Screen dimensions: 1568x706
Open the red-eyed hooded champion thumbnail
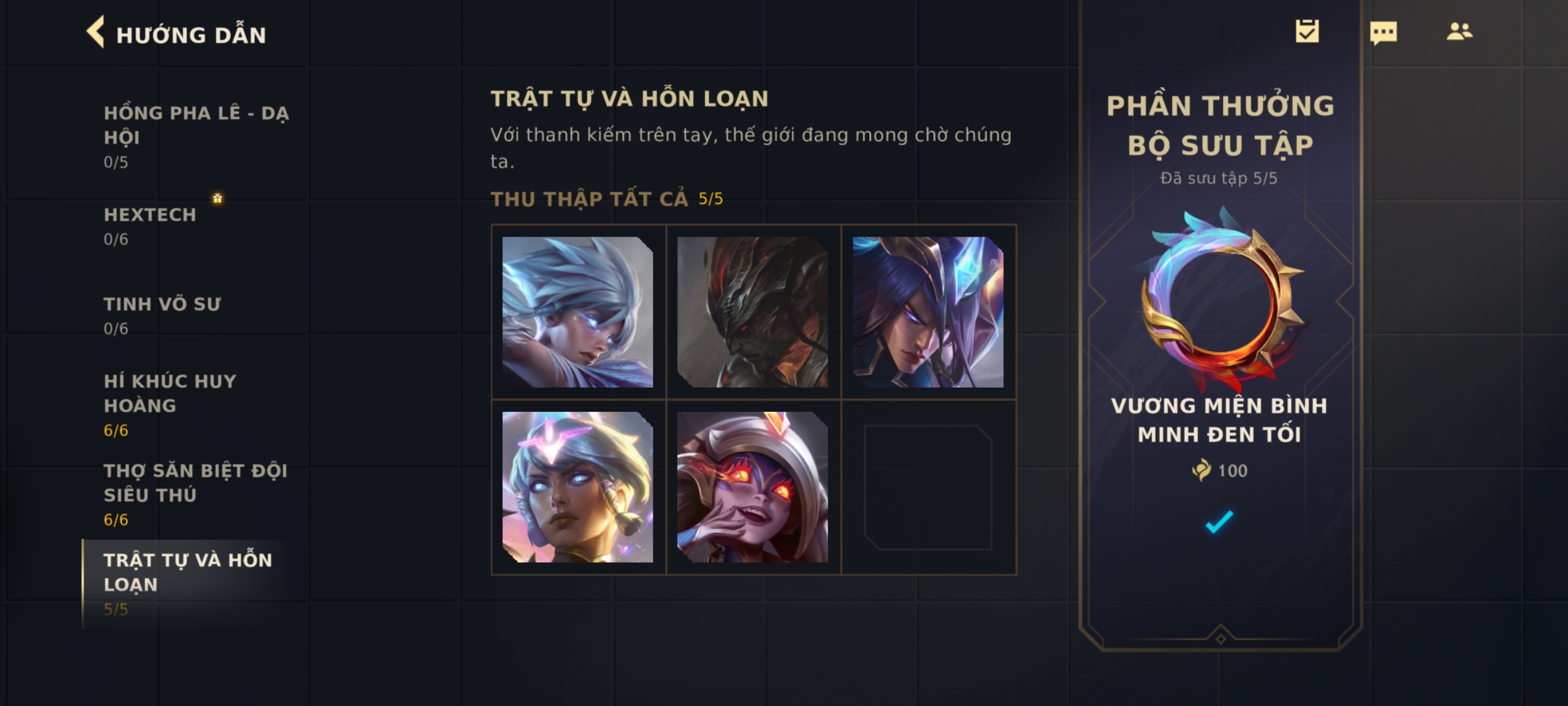(x=753, y=487)
